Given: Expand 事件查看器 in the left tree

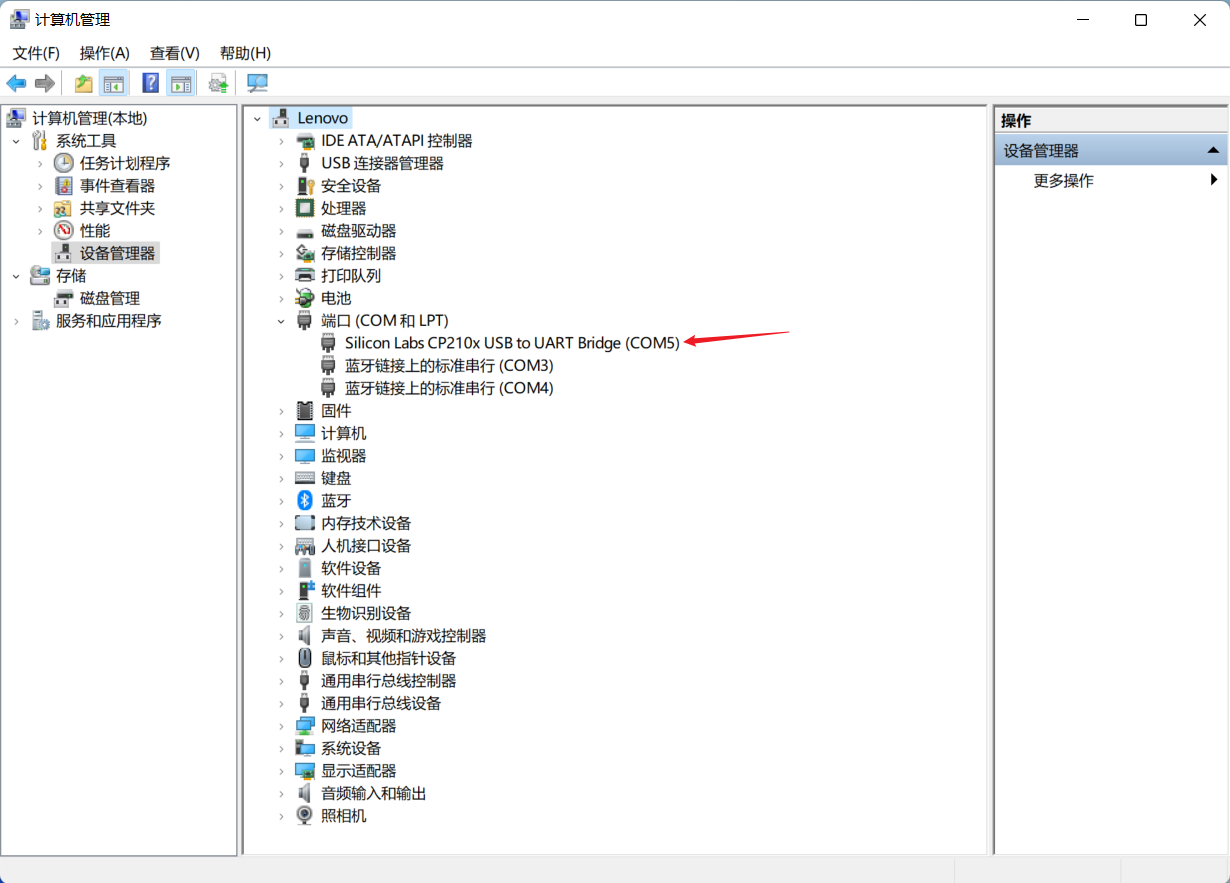Looking at the screenshot, I should point(40,186).
